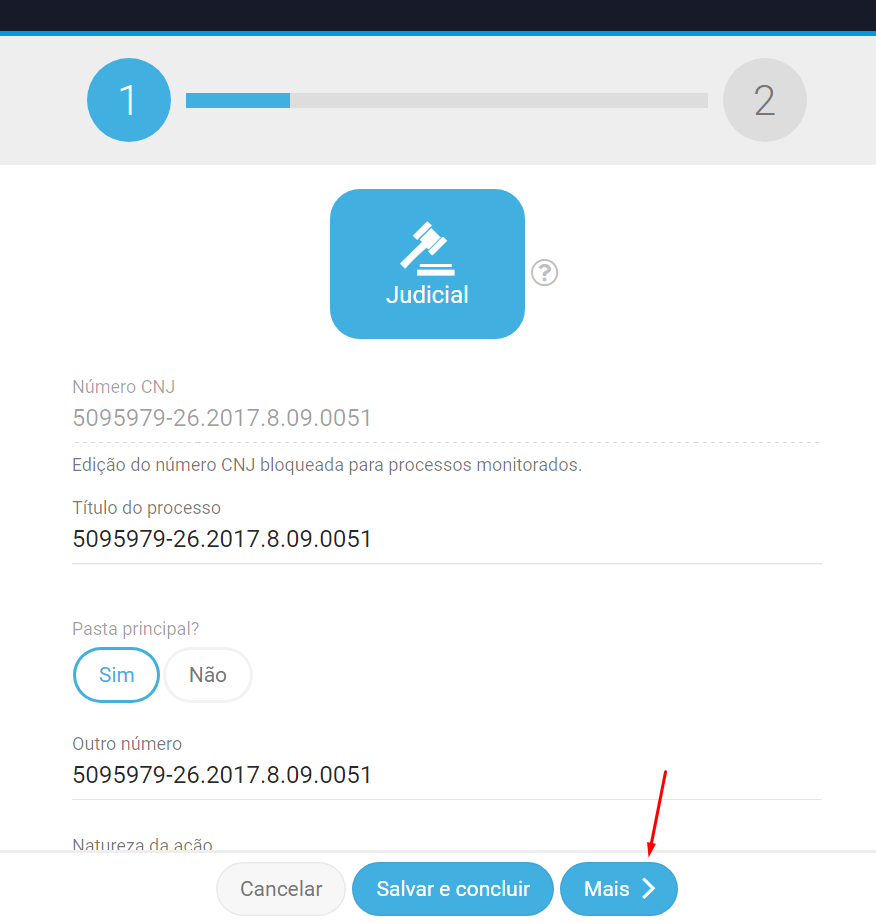Click the Natureza da ação label
Screen dimensions: 876x924
pyautogui.click(x=142, y=845)
